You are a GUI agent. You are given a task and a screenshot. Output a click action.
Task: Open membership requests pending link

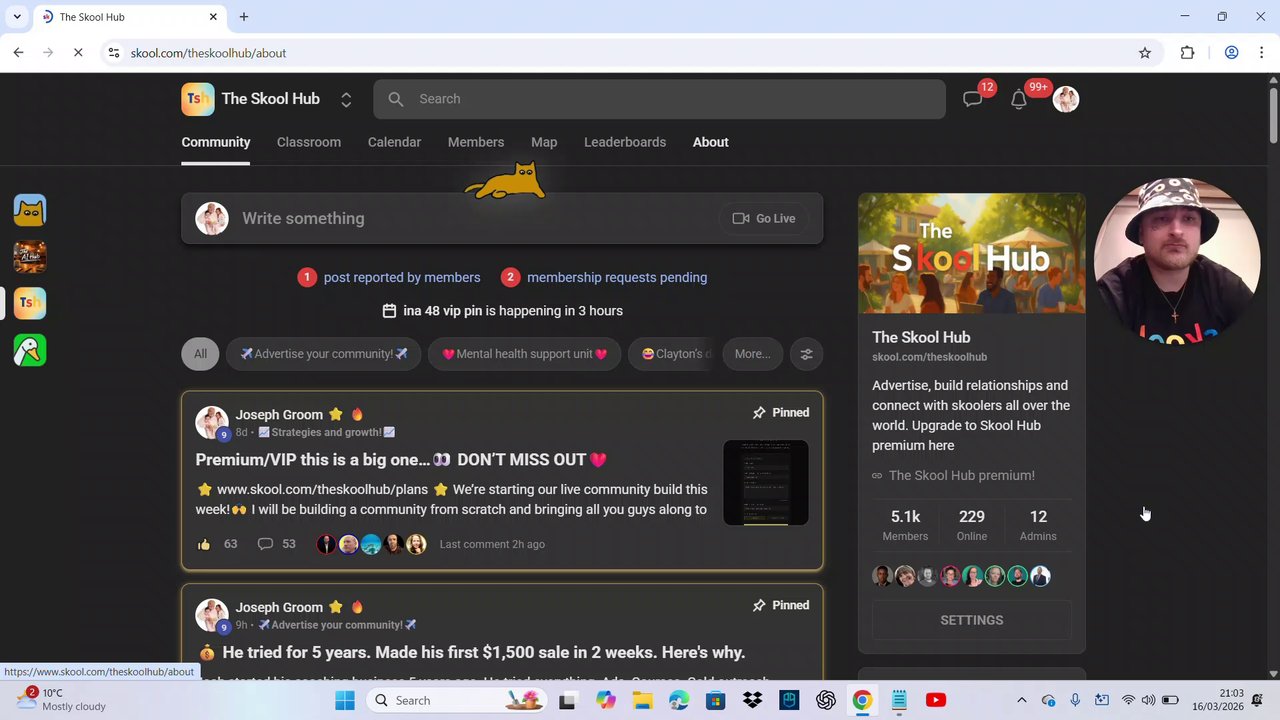[617, 277]
